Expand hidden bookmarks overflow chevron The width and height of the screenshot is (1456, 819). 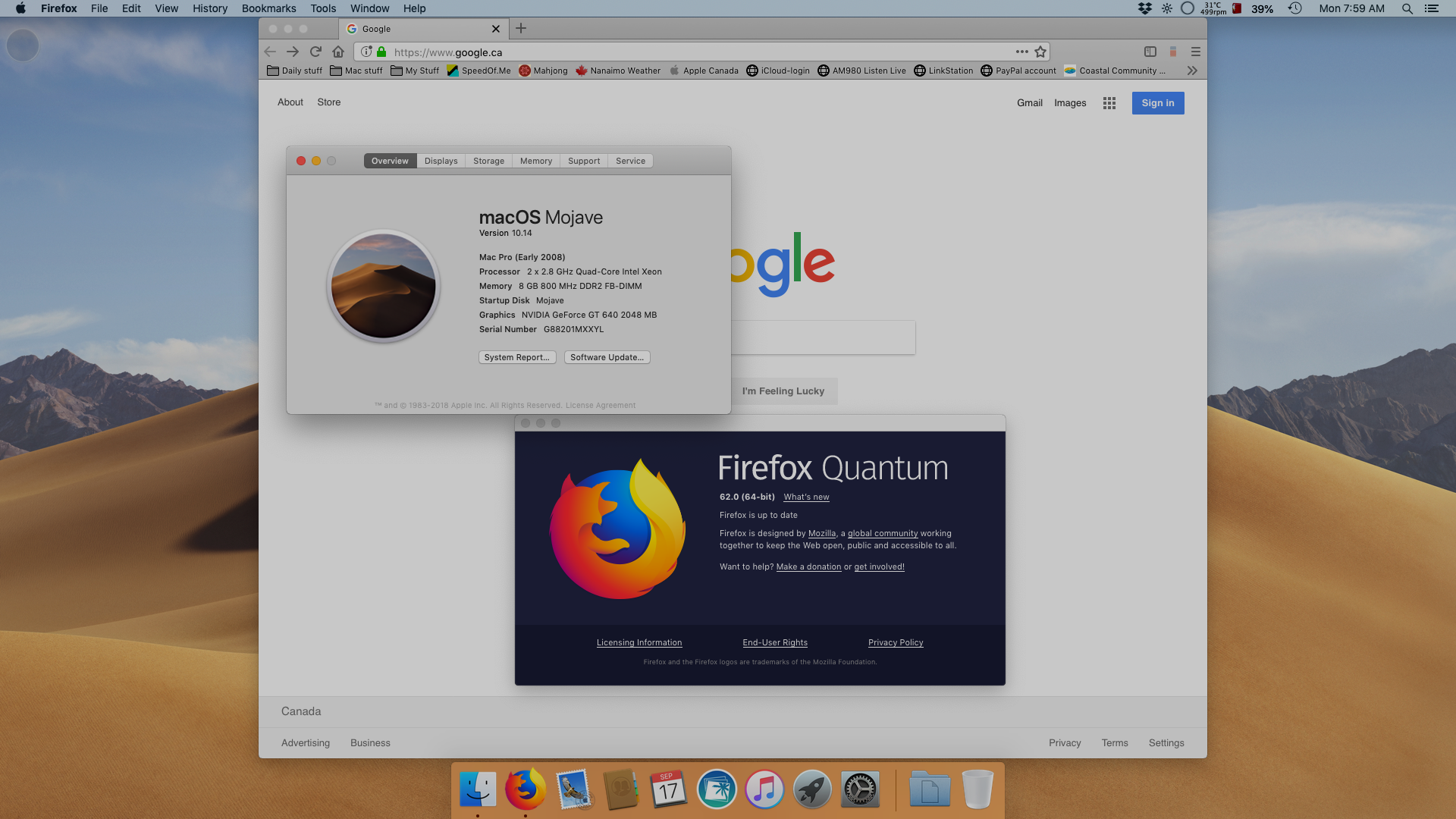(1192, 71)
